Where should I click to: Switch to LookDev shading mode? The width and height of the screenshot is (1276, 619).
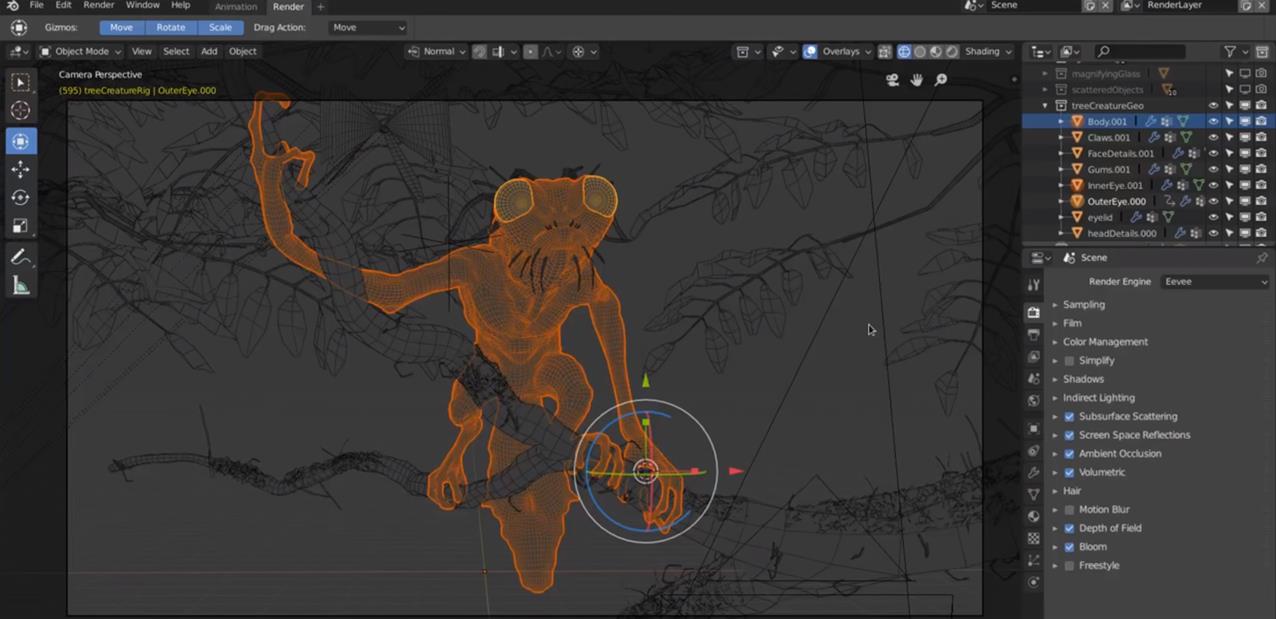pyautogui.click(x=936, y=52)
